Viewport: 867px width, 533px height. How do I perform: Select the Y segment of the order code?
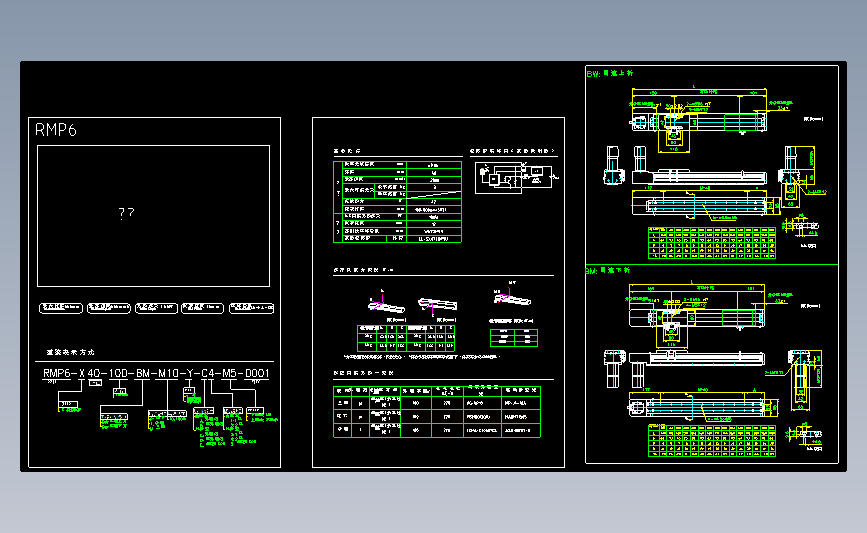pos(190,374)
